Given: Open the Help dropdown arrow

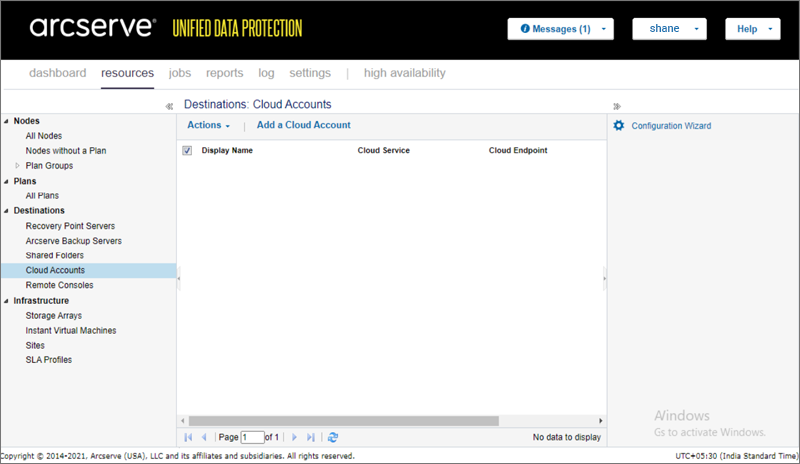Looking at the screenshot, I should tap(770, 29).
